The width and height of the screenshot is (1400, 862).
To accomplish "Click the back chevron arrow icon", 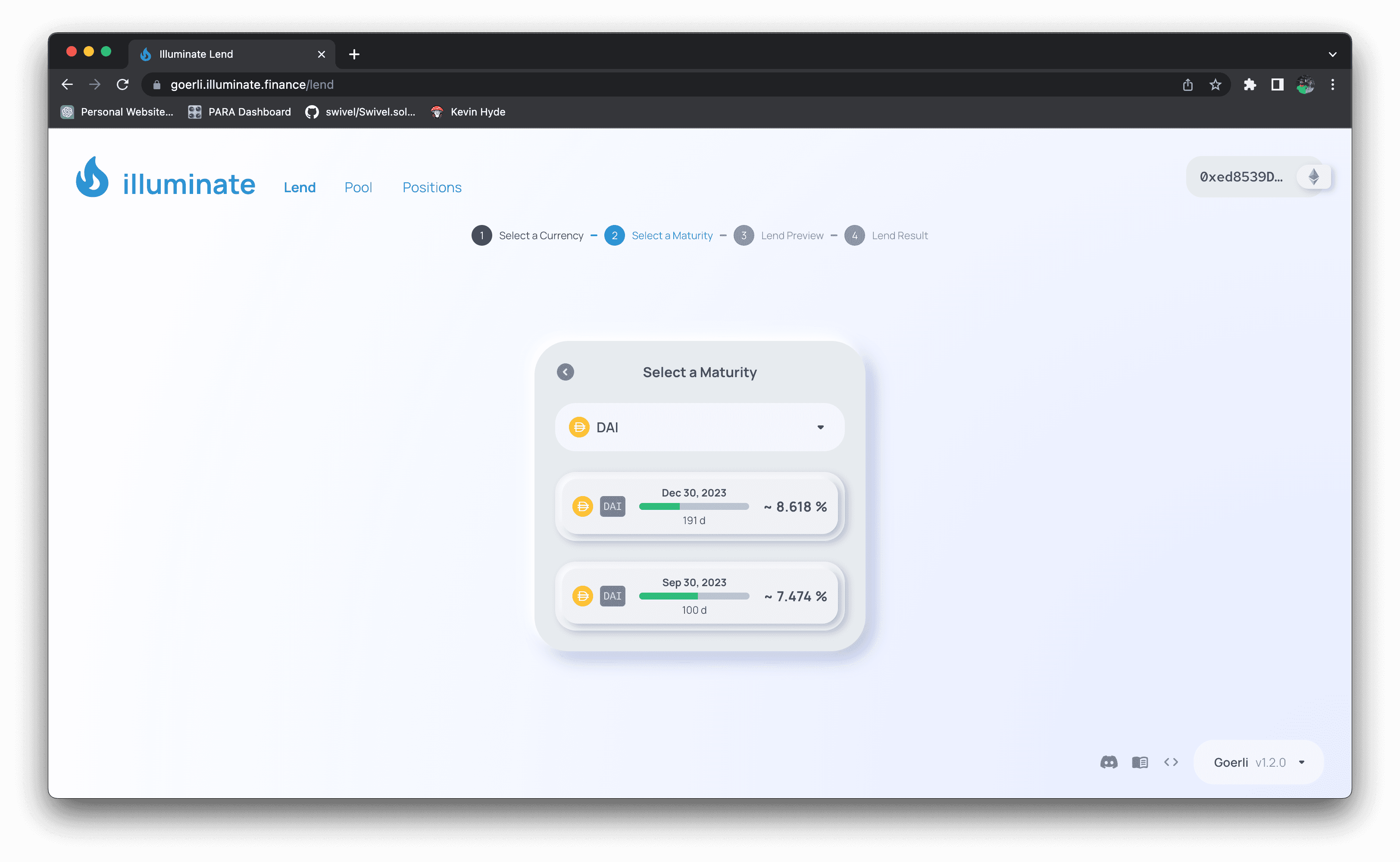I will 565,372.
